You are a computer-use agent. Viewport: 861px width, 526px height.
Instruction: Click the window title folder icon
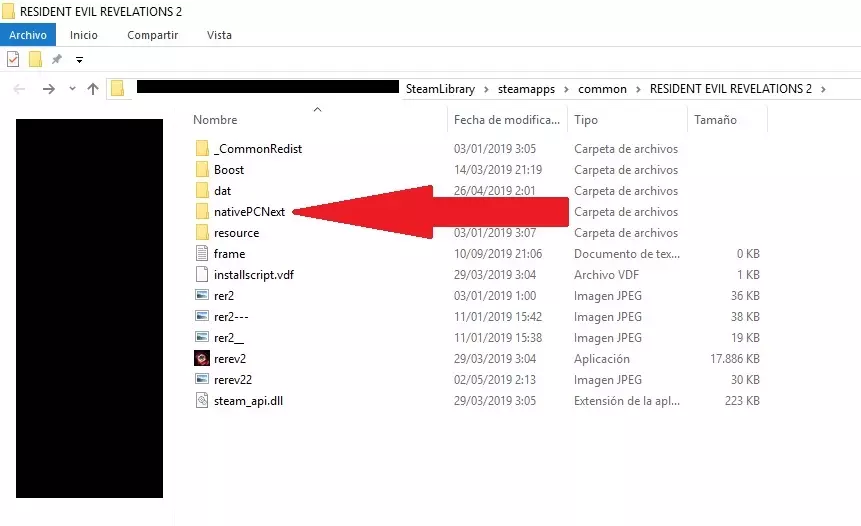(x=8, y=11)
